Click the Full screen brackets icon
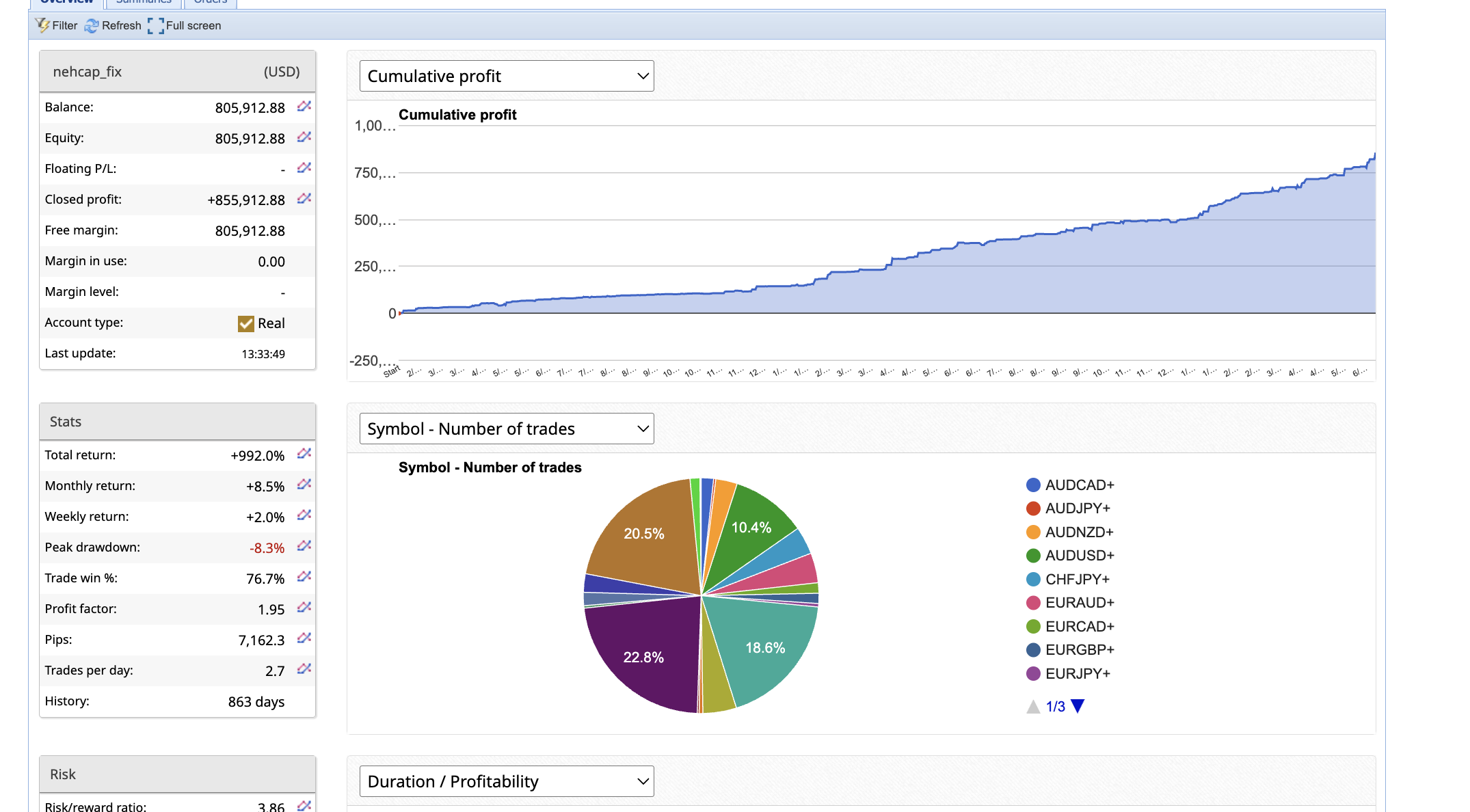This screenshot has height=812, width=1470. (156, 25)
